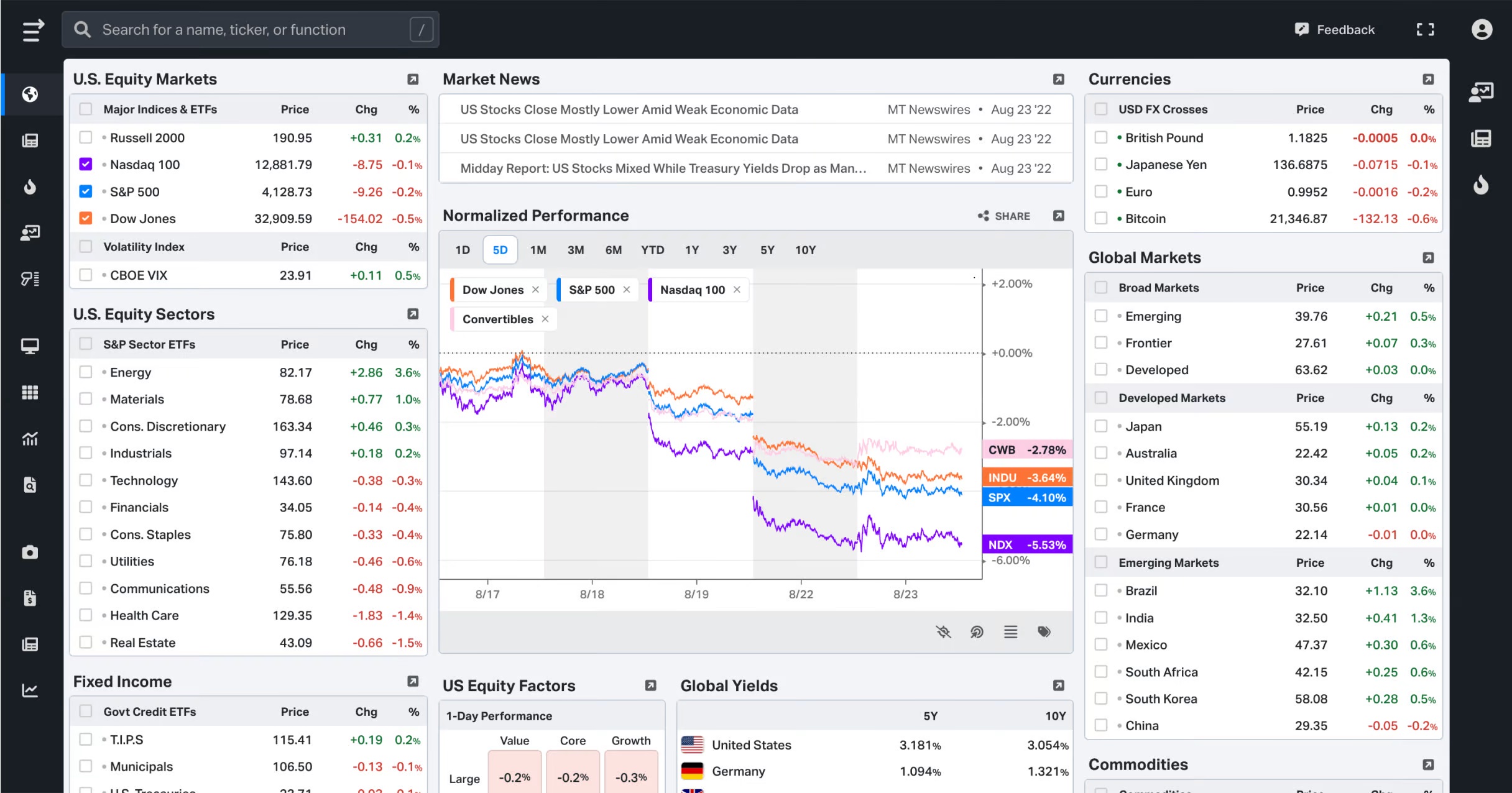
Task: Open the flame icon in left sidebar
Action: (30, 186)
